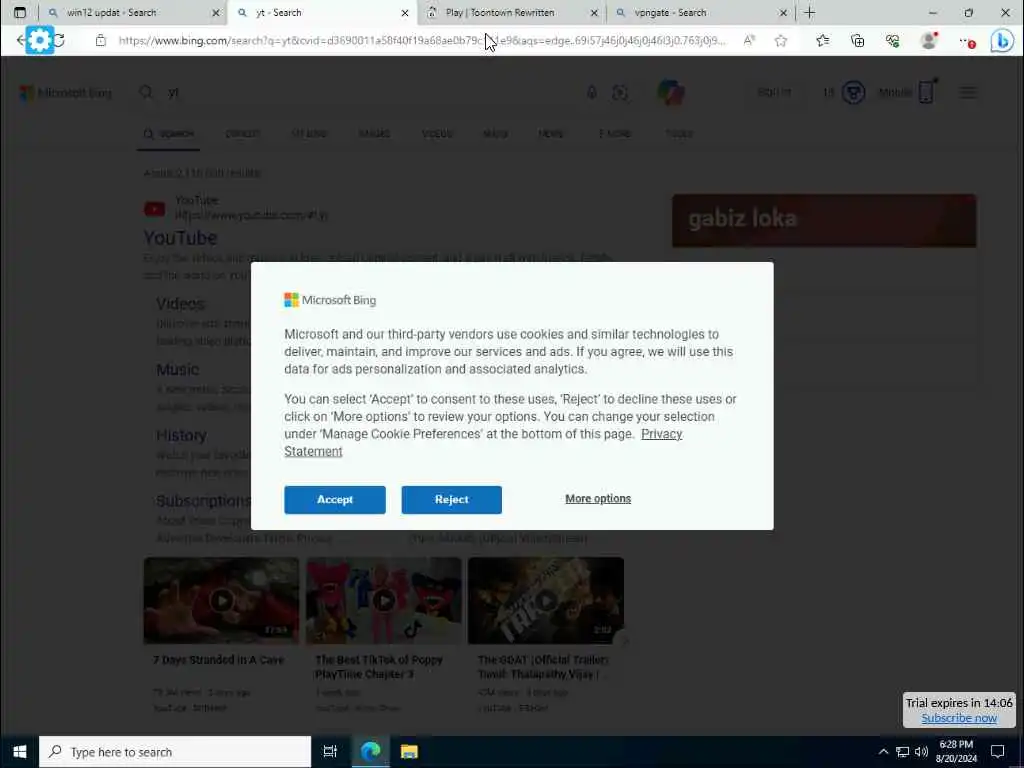Open the volume tray icon
The height and width of the screenshot is (768, 1024).
(x=921, y=752)
